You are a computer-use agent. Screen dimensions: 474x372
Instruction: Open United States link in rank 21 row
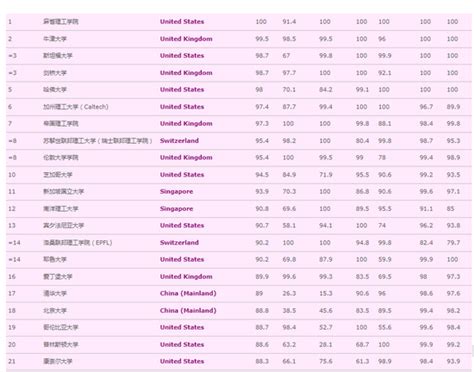coord(182,361)
